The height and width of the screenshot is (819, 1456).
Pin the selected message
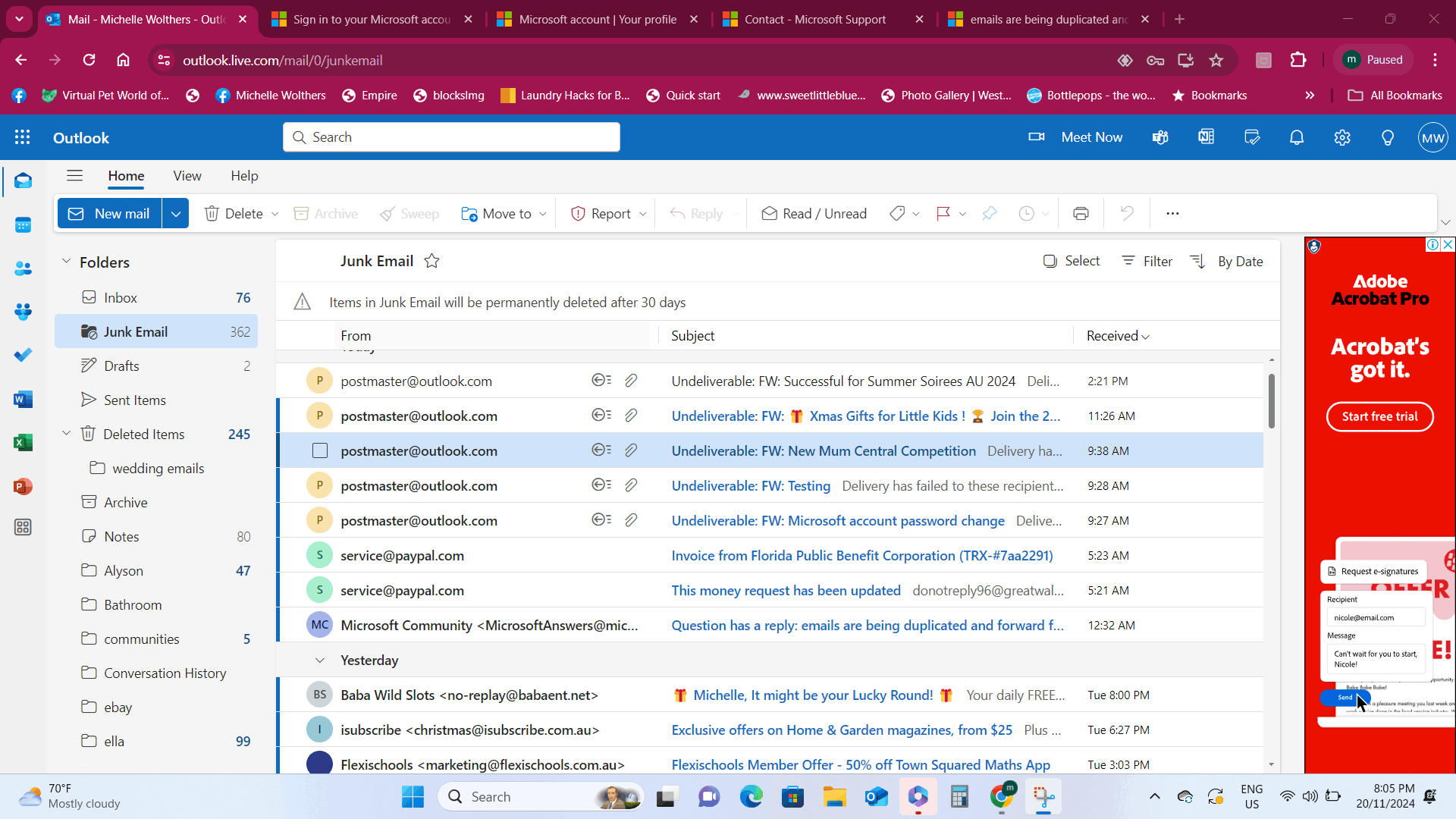pyautogui.click(x=989, y=214)
